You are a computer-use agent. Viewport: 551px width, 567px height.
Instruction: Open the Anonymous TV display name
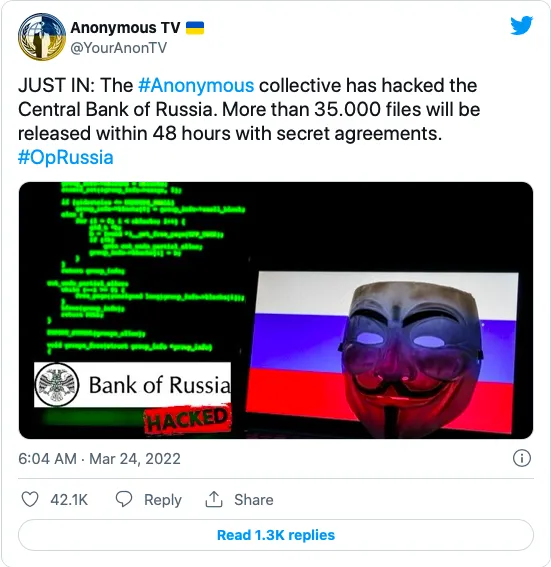(x=125, y=27)
